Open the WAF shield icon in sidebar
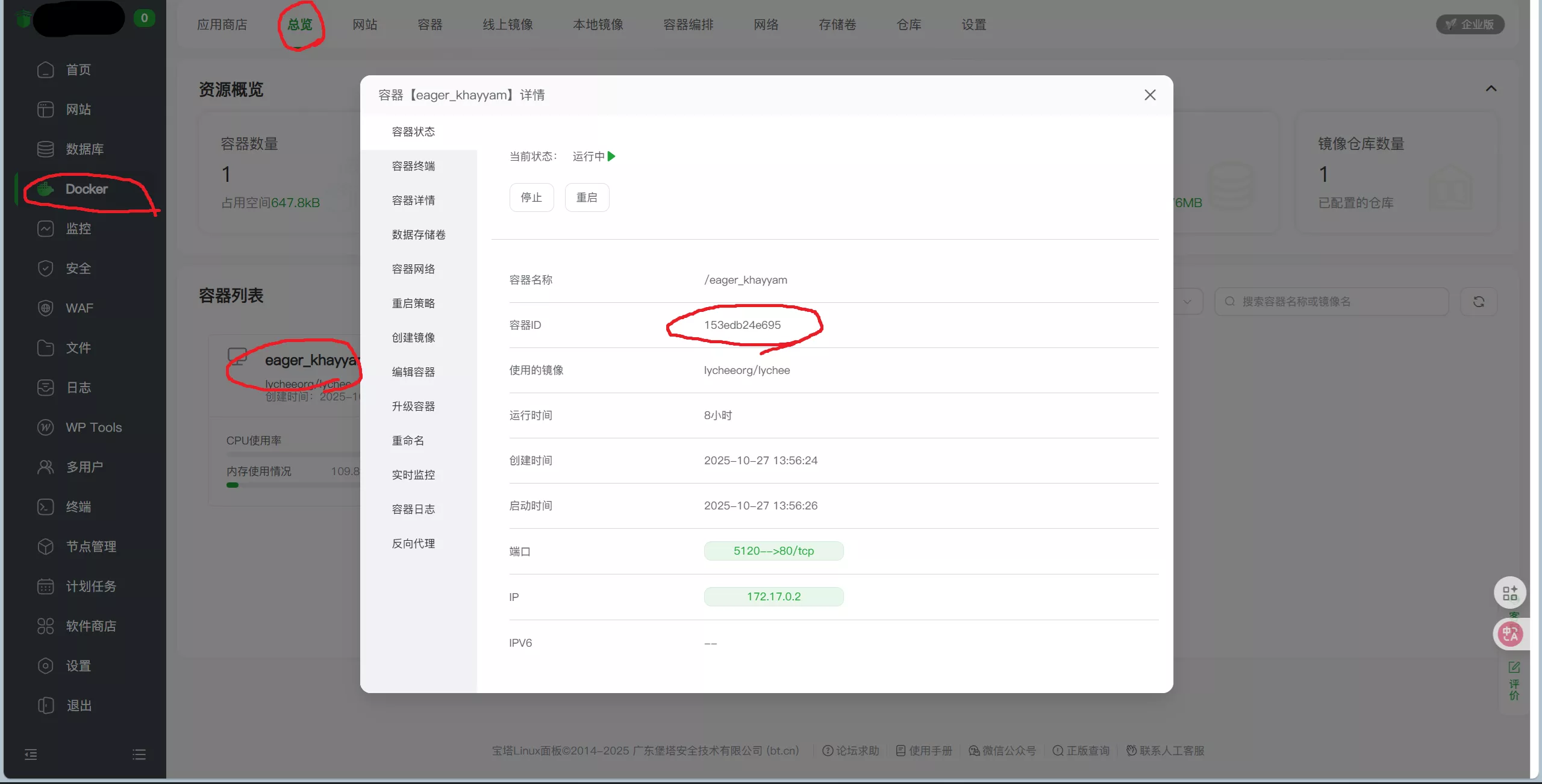The height and width of the screenshot is (784, 1542). point(46,308)
